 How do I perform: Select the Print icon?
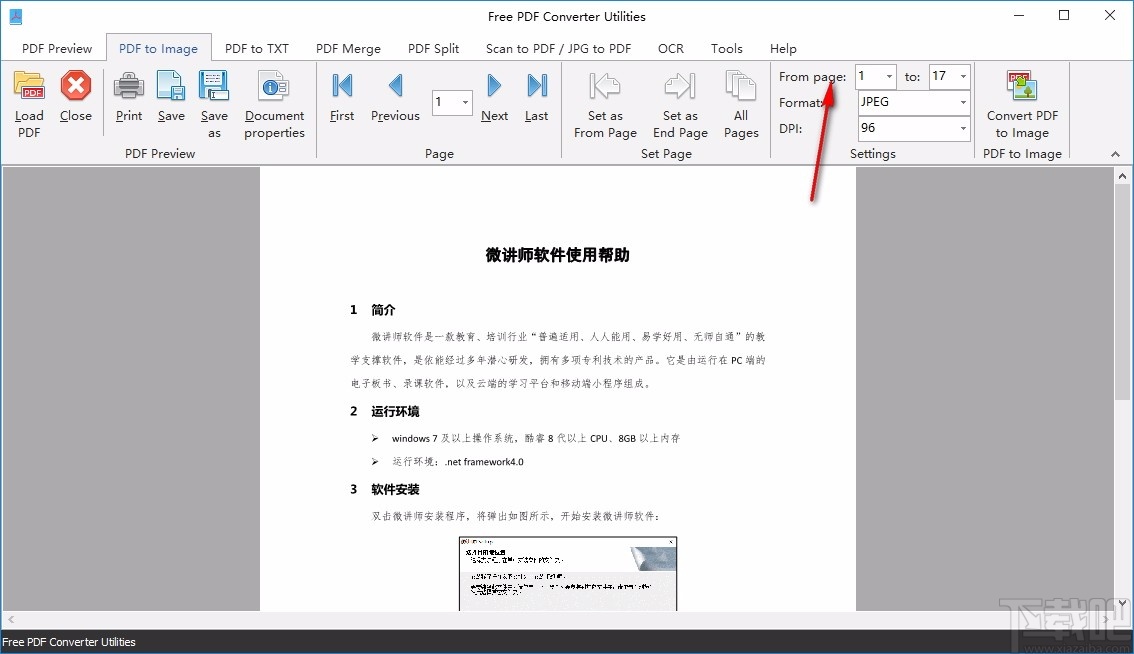click(x=128, y=100)
